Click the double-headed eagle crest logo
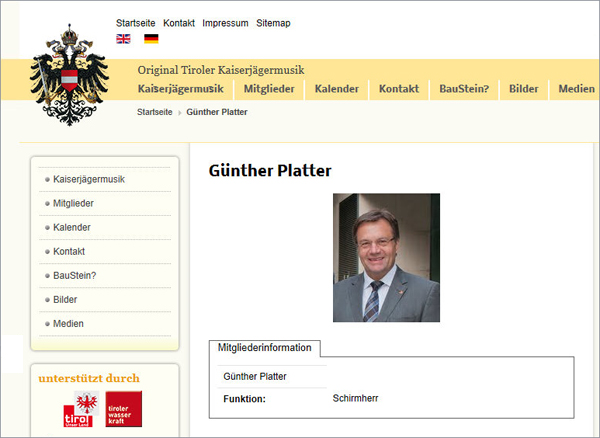Viewport: 600px width, 438px height. [x=69, y=75]
